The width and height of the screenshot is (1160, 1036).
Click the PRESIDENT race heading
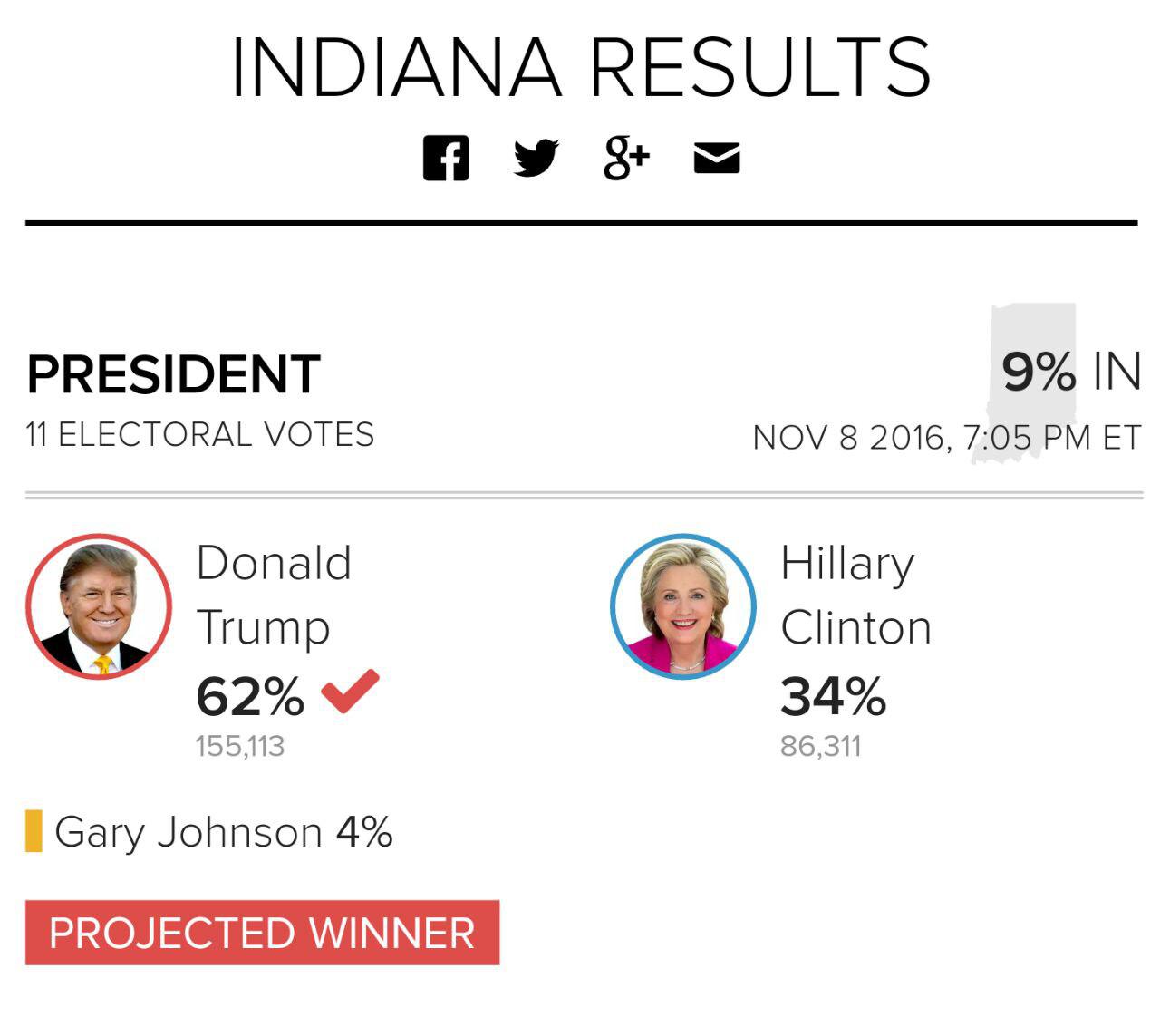173,374
